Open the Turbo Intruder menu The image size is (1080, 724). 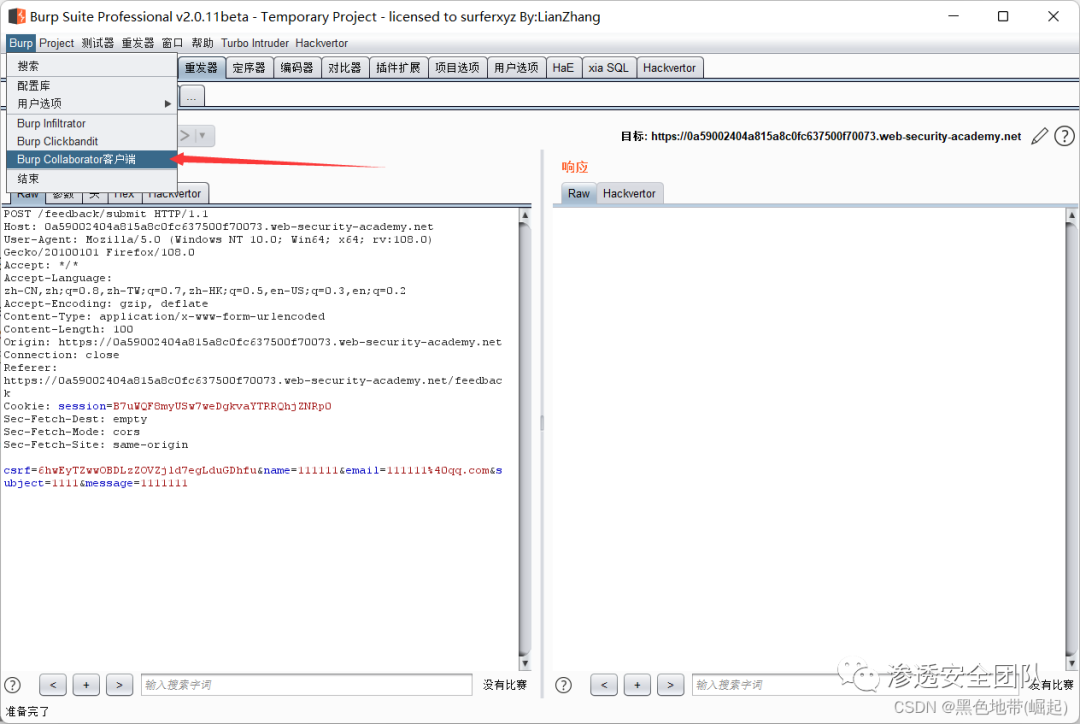tap(255, 43)
